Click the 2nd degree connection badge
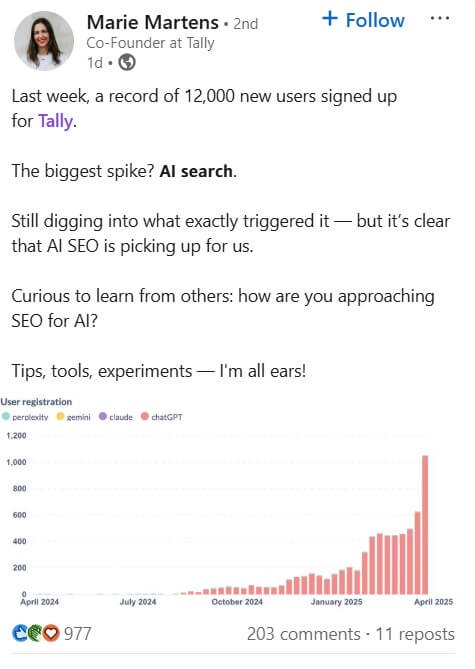The width and height of the screenshot is (475, 669). [245, 24]
